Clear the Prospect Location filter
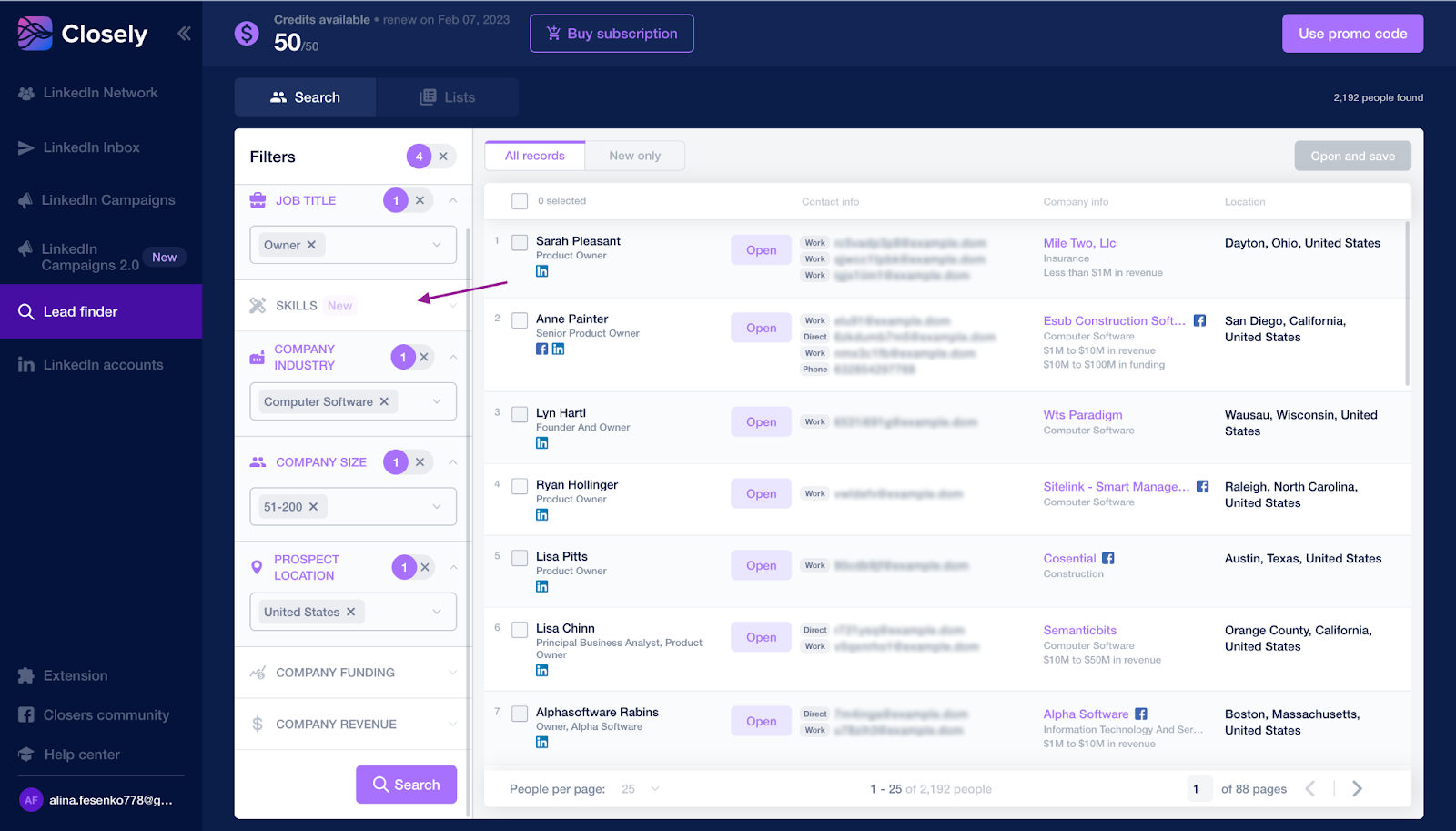 click(x=425, y=567)
